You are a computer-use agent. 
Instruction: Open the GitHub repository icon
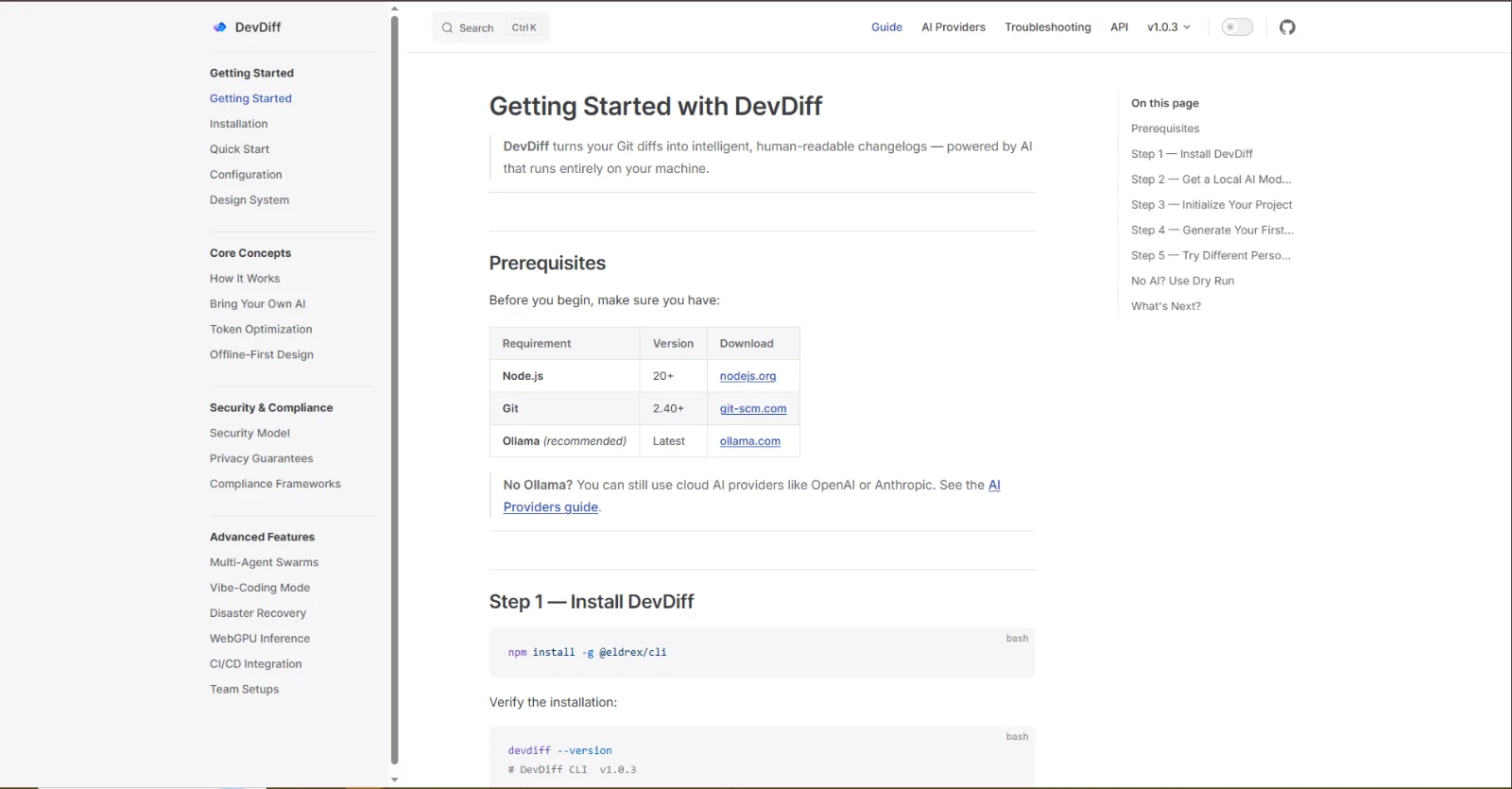tap(1287, 27)
